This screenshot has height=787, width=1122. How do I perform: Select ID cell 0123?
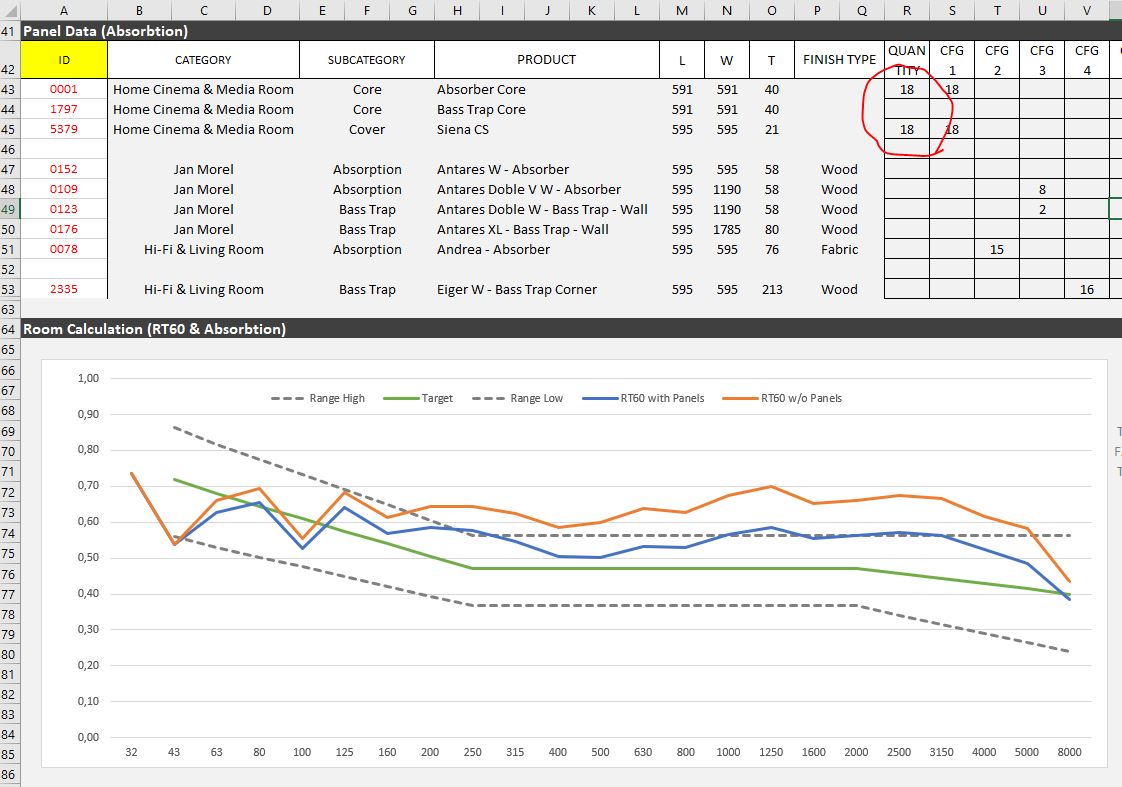[64, 209]
